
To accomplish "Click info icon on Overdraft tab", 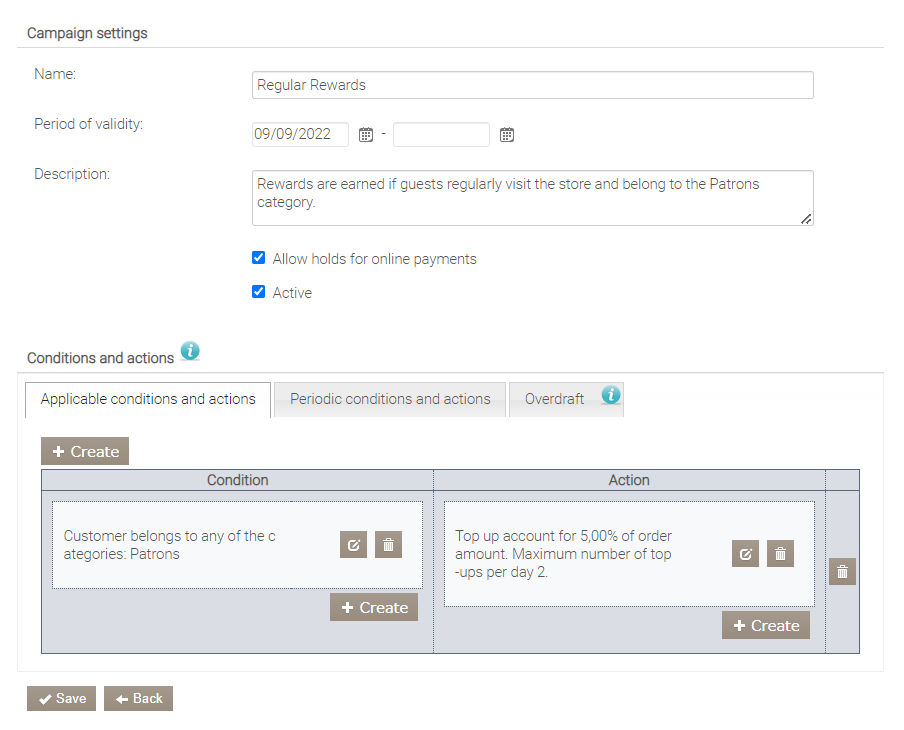I will pos(611,395).
